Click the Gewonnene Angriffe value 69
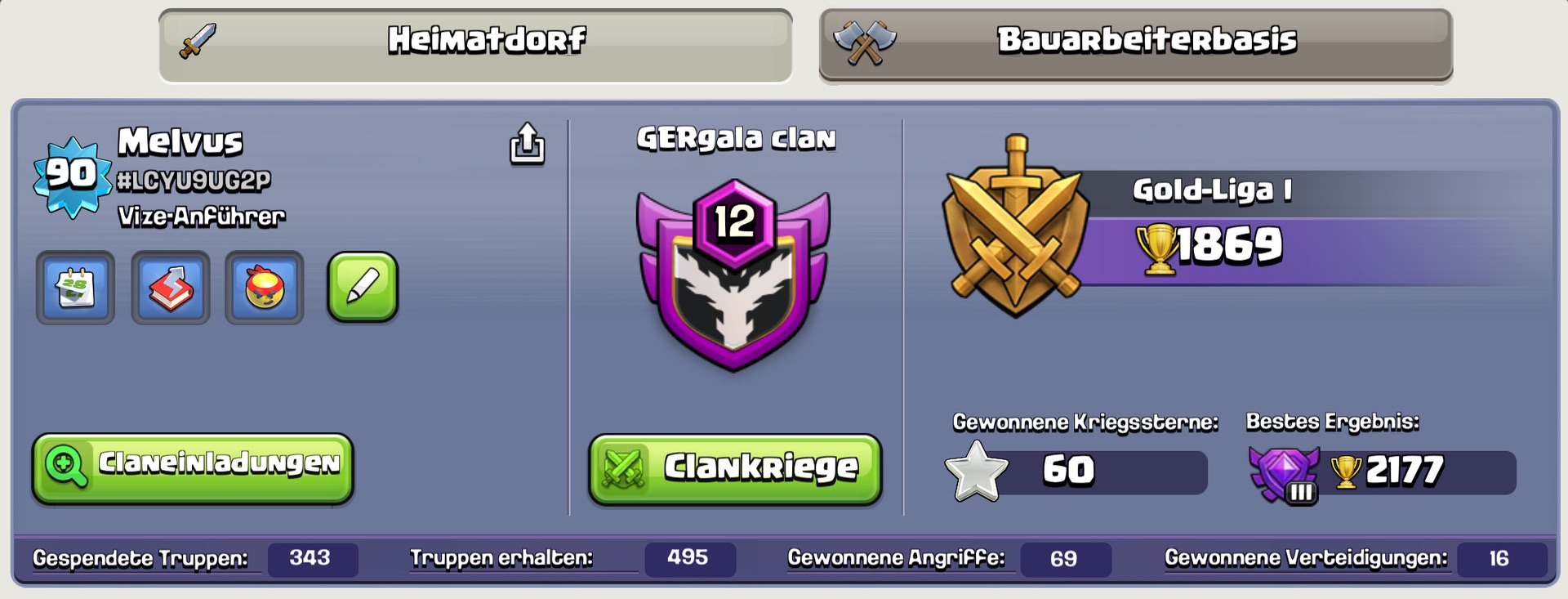1568x599 pixels. point(1065,560)
